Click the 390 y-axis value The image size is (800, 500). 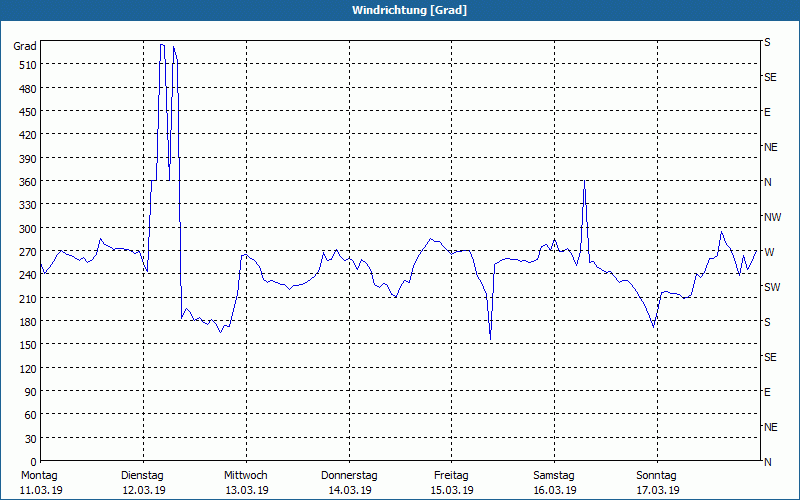click(28, 159)
